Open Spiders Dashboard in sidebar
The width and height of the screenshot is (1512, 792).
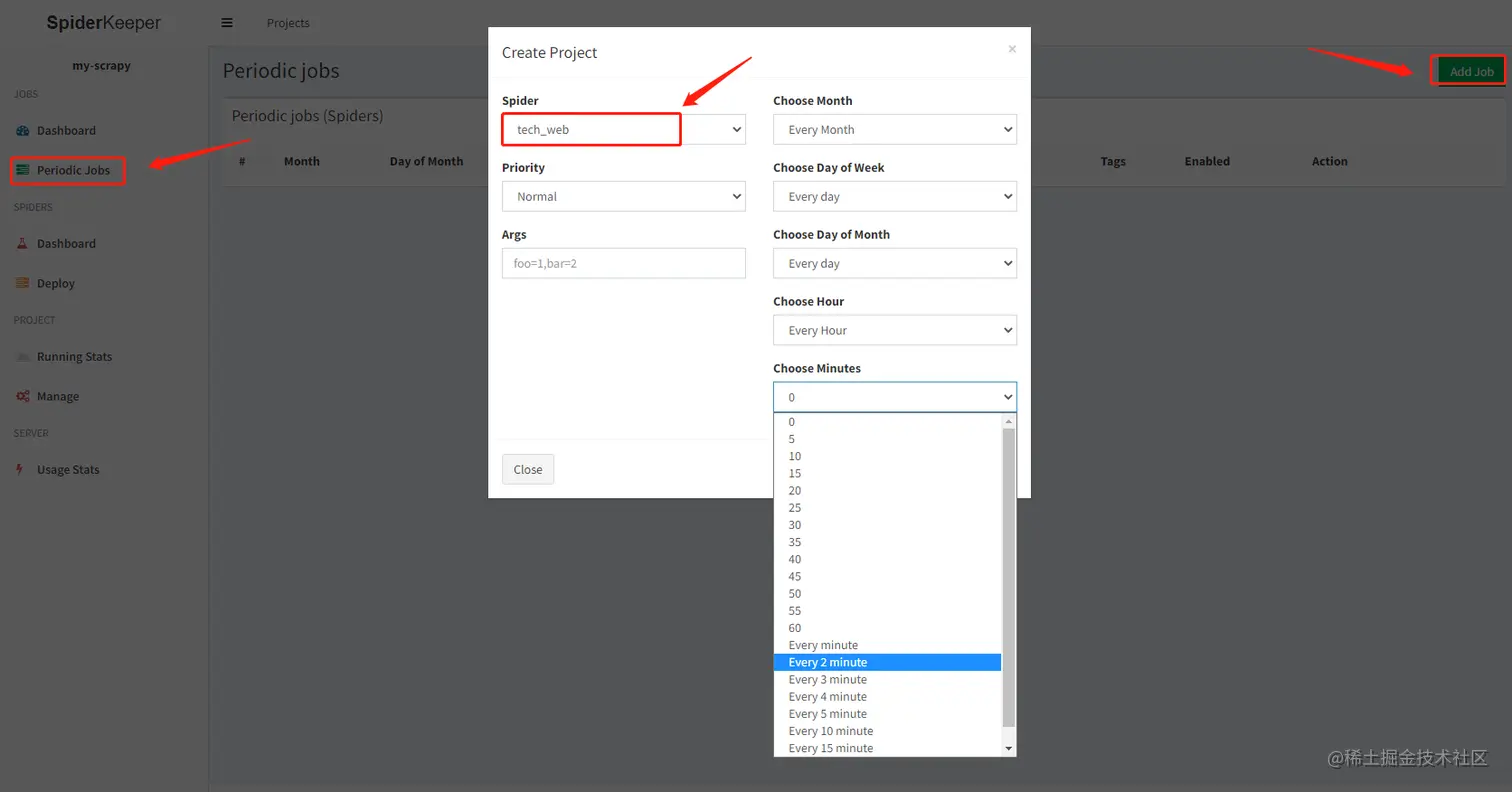(x=66, y=244)
